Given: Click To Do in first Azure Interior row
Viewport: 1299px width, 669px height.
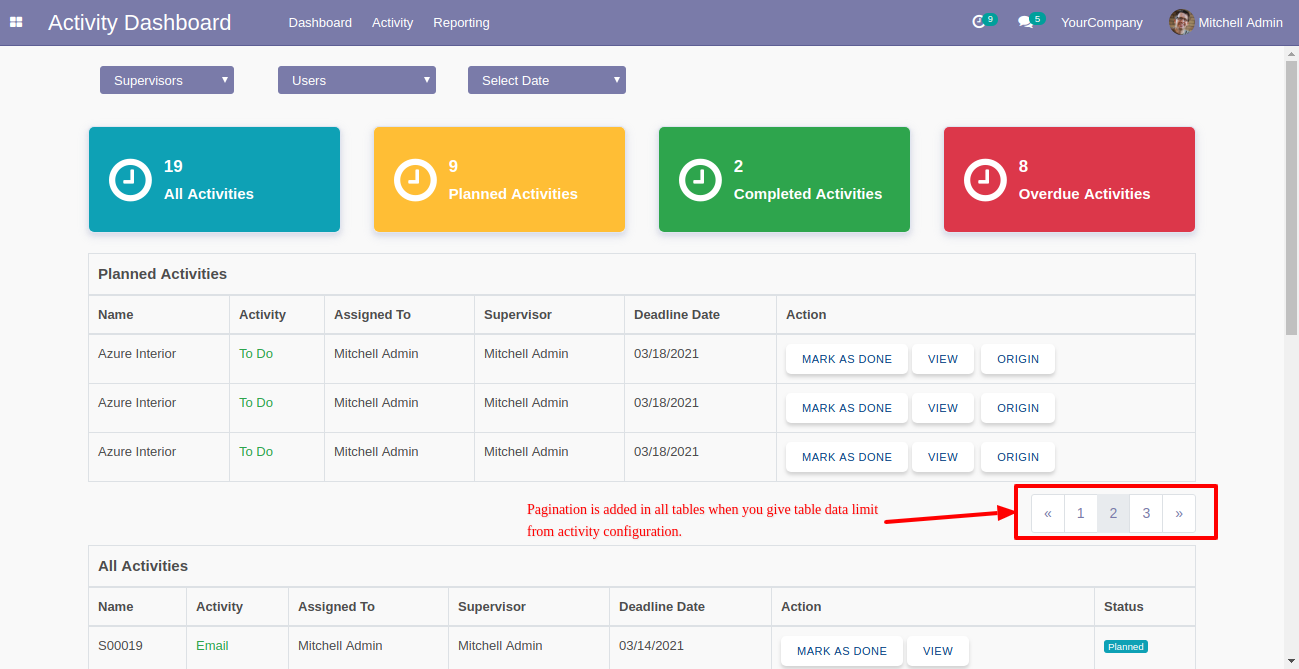Looking at the screenshot, I should click(256, 354).
